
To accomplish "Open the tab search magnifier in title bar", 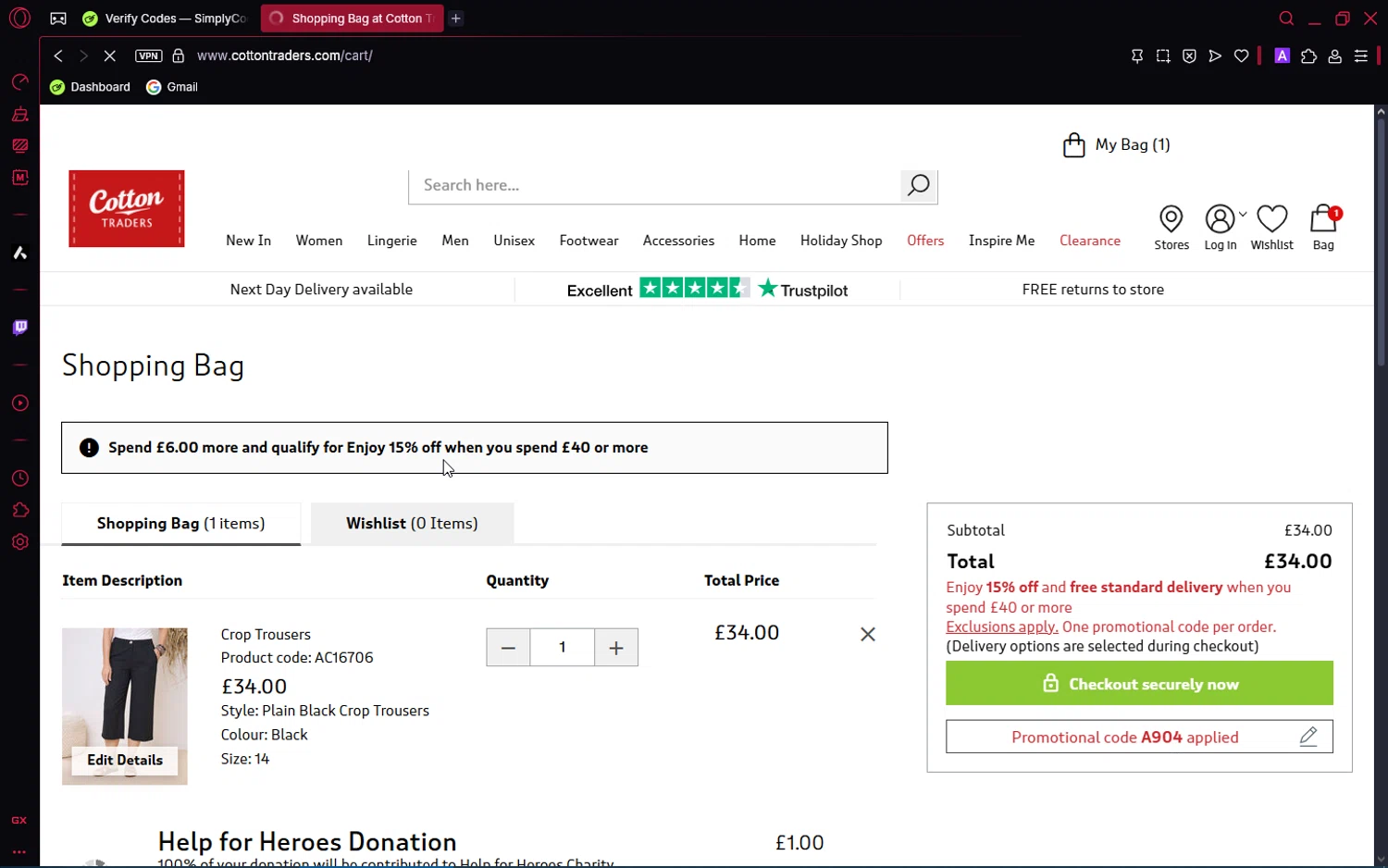I will 1286,19.
